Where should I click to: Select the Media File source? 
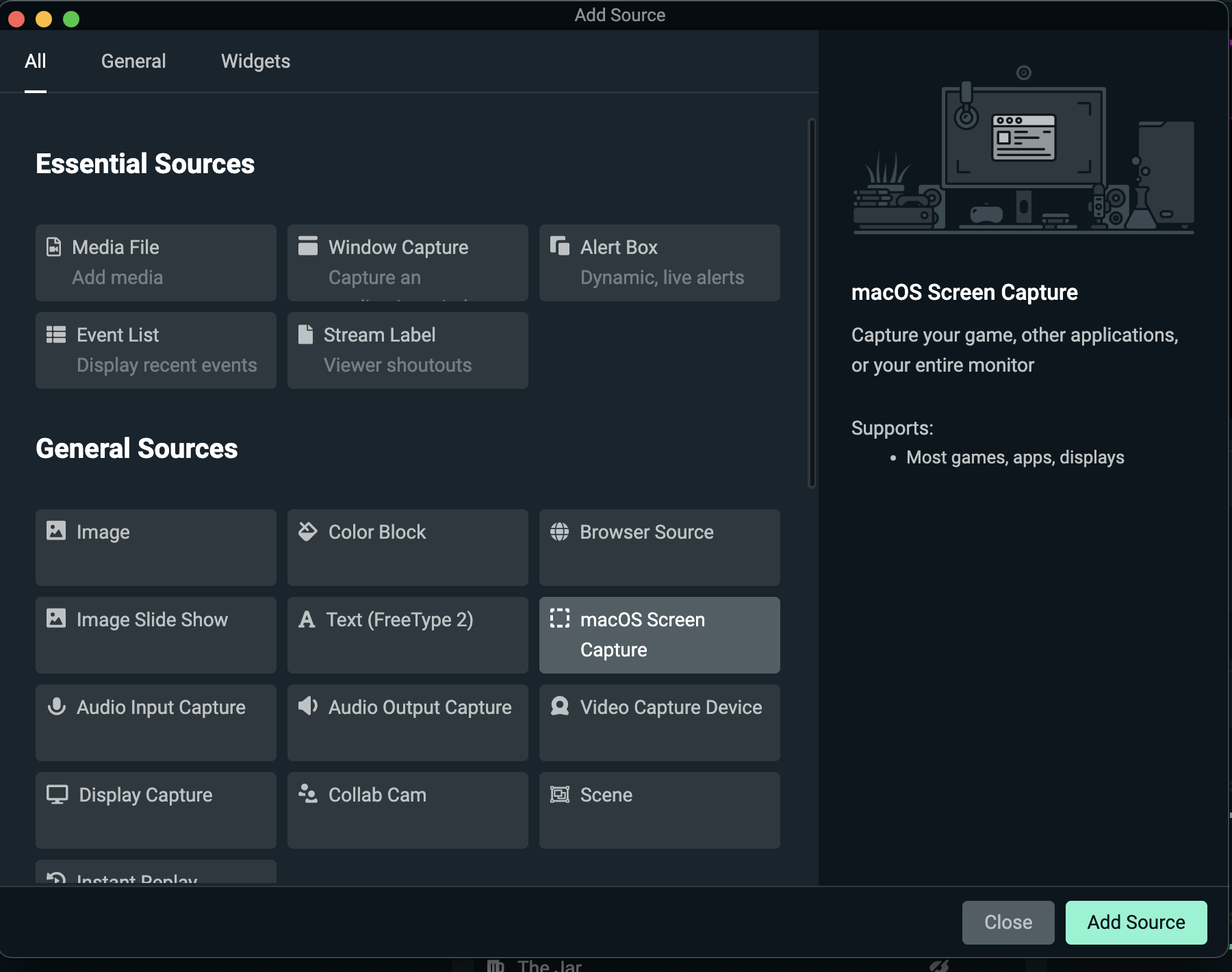tap(155, 262)
